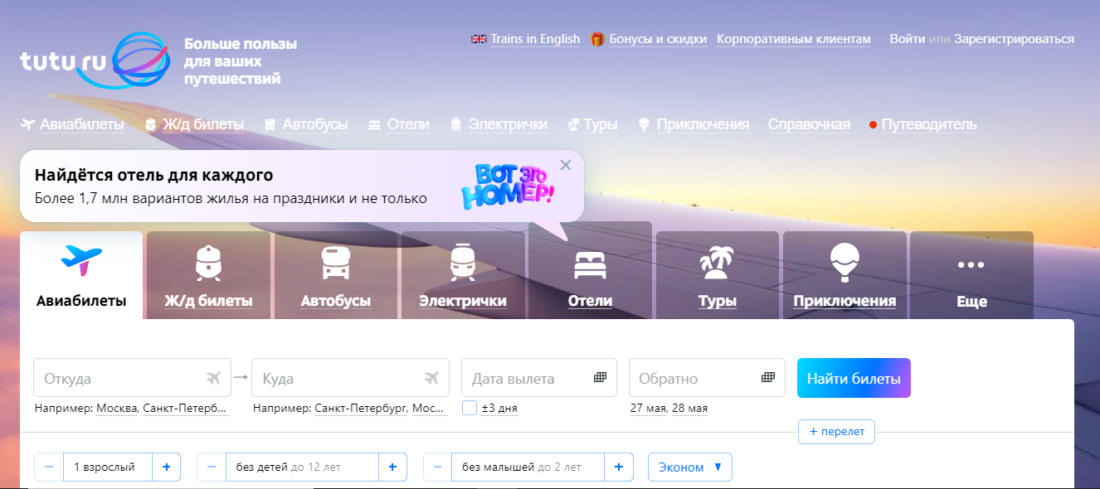
Task: Click the three-dots icon in Еще tab
Action: (x=972, y=265)
